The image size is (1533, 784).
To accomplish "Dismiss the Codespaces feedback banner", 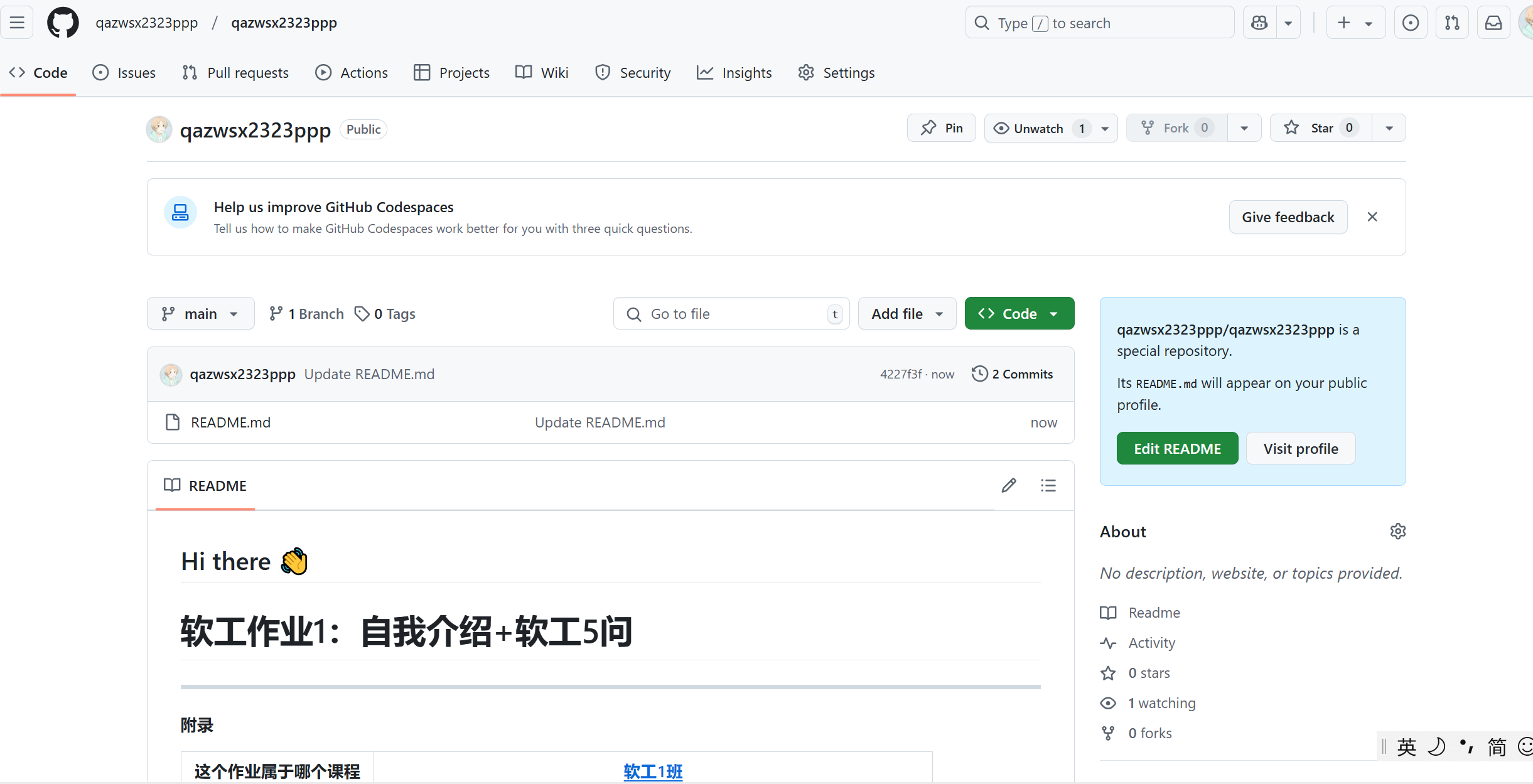I will tap(1372, 217).
